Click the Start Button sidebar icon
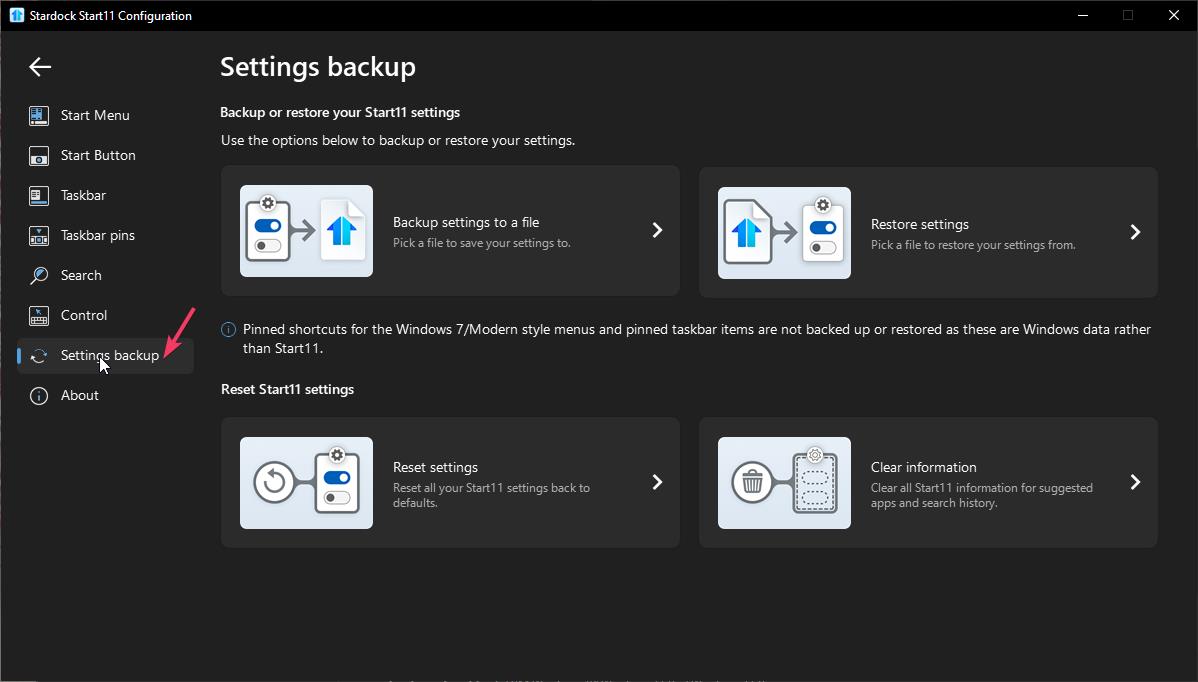1198x682 pixels. point(39,155)
